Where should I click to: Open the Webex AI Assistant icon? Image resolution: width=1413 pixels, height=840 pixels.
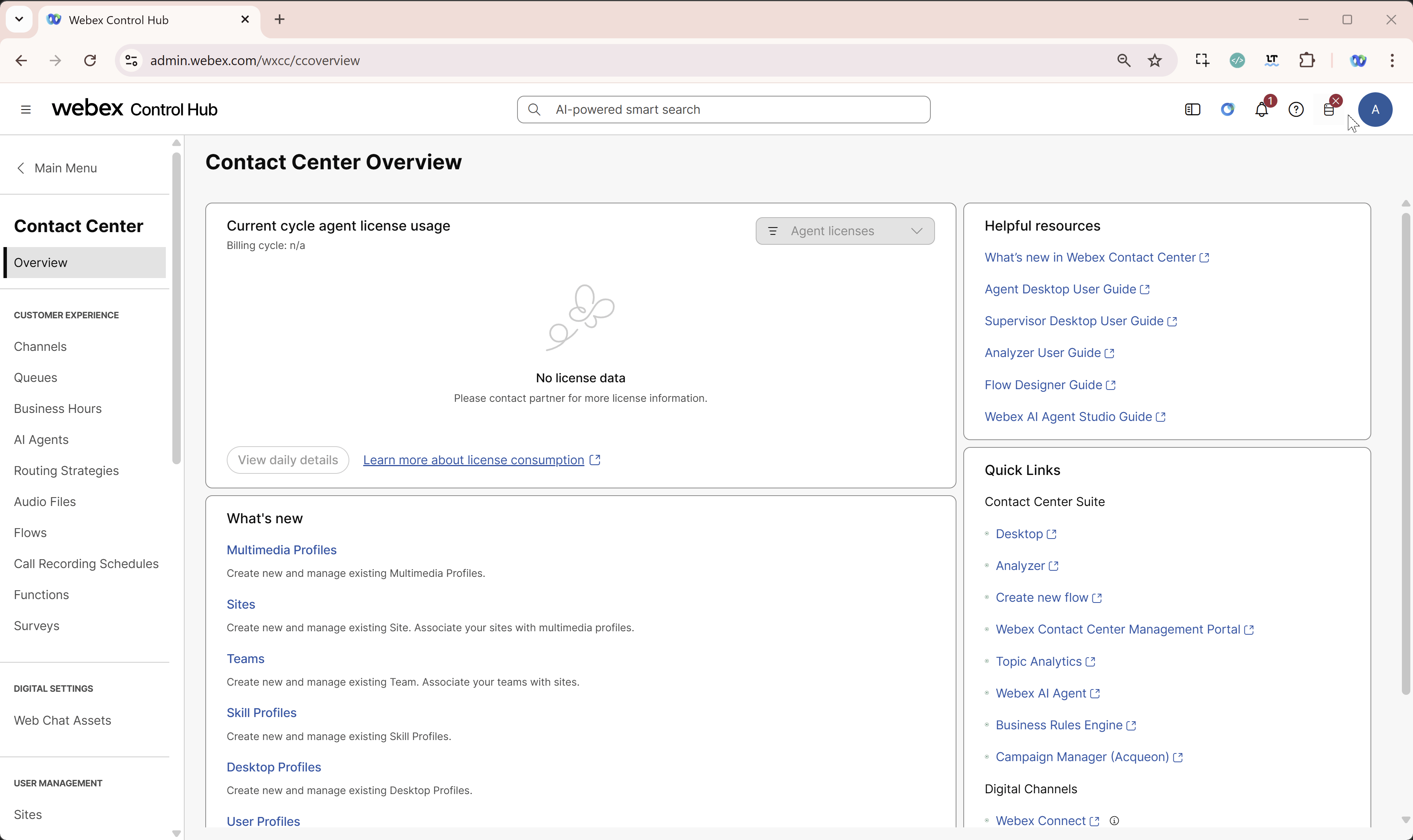(1227, 109)
